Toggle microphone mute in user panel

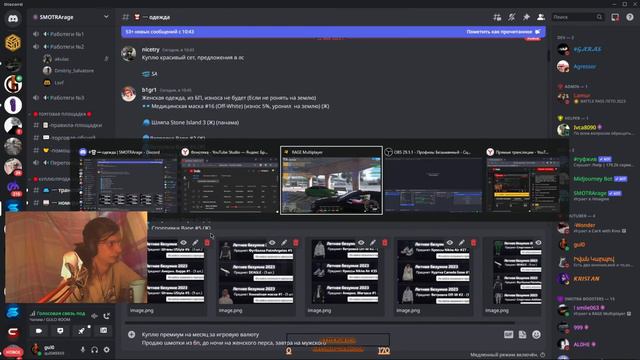coord(83,350)
